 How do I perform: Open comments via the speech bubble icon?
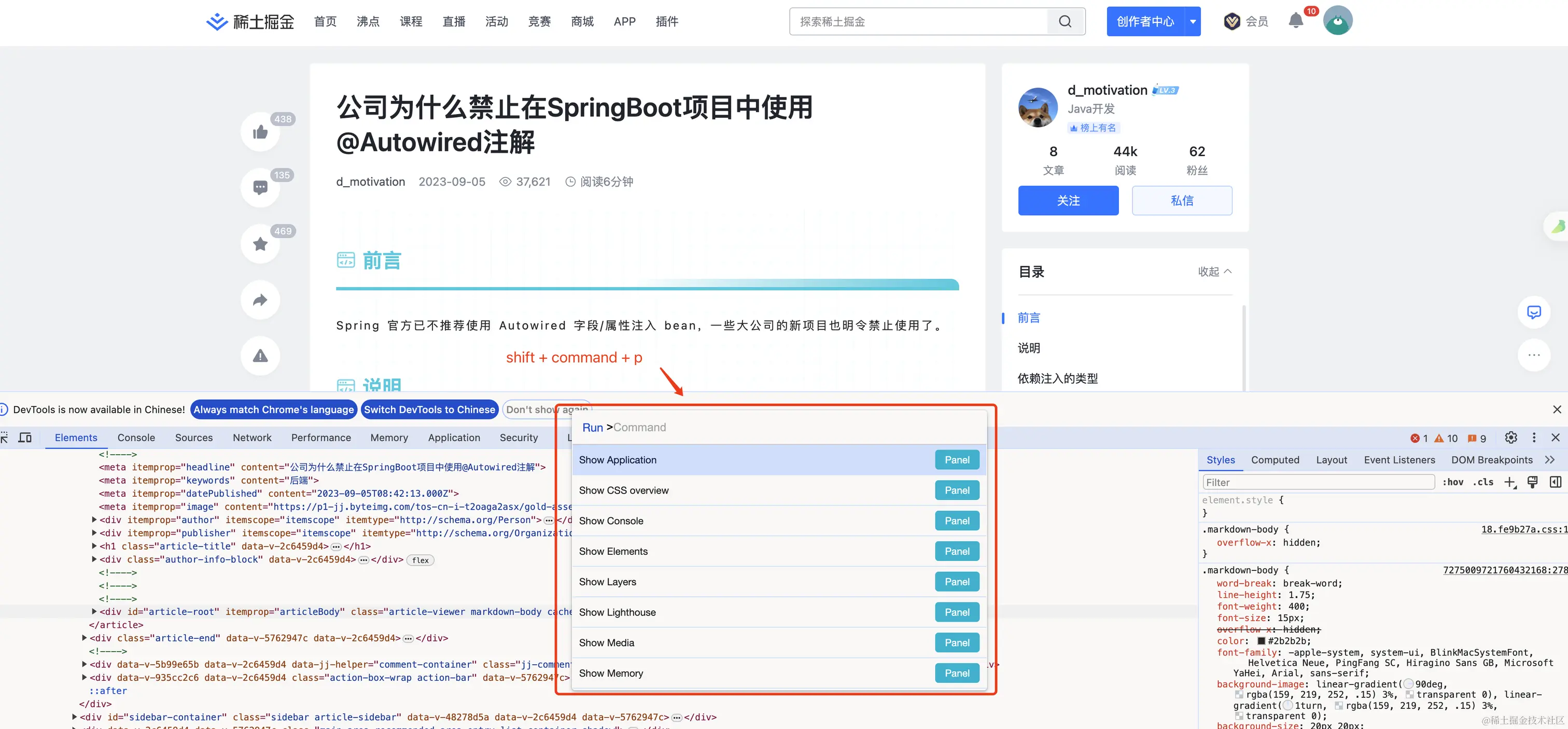click(260, 187)
